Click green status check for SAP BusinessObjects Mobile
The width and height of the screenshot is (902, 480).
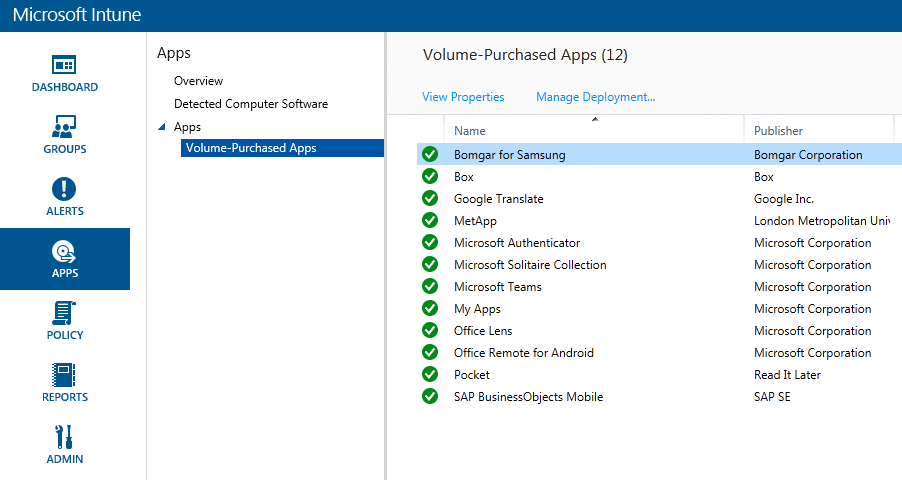(430, 396)
